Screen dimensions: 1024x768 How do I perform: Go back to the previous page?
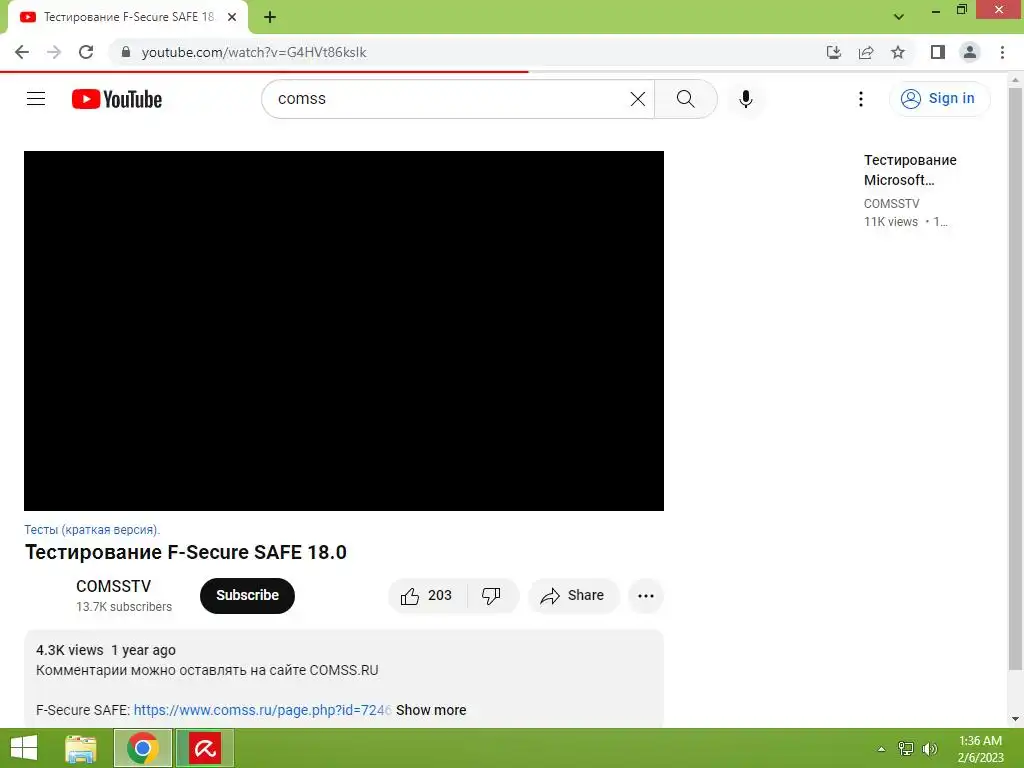point(22,52)
